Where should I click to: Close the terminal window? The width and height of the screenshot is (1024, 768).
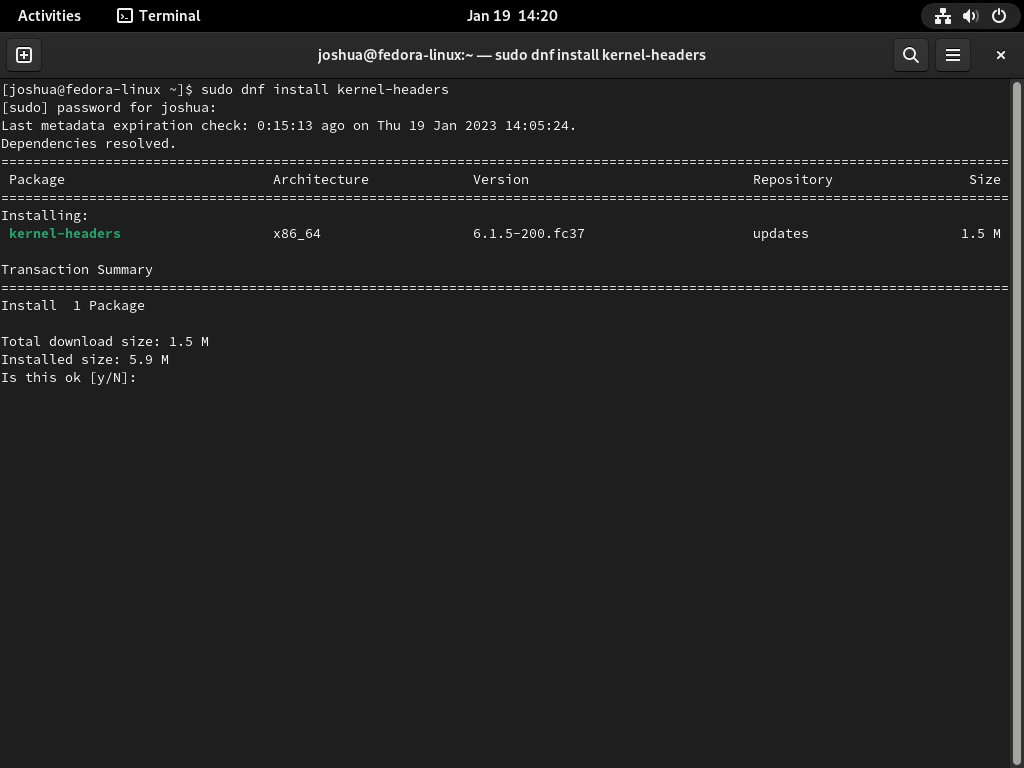pos(1000,55)
